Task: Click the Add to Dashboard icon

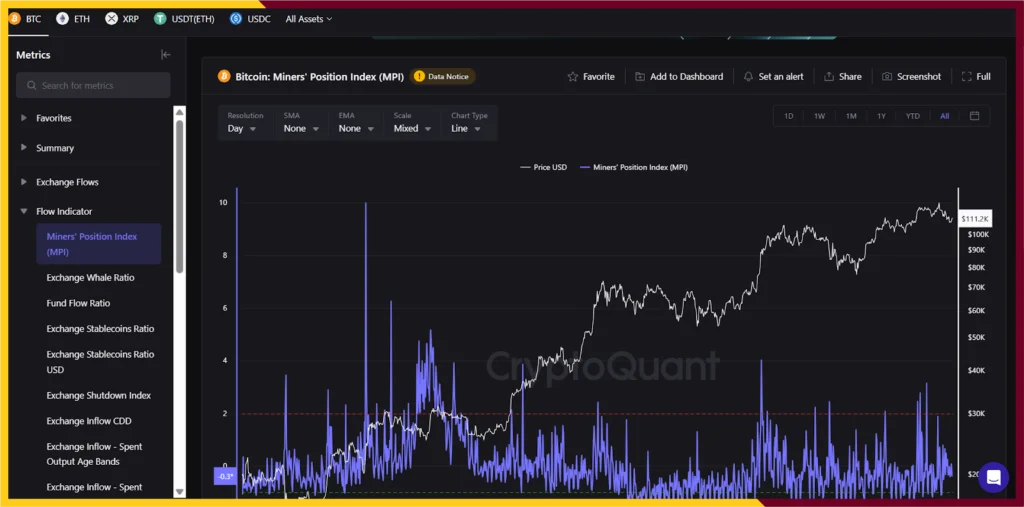Action: click(x=640, y=77)
